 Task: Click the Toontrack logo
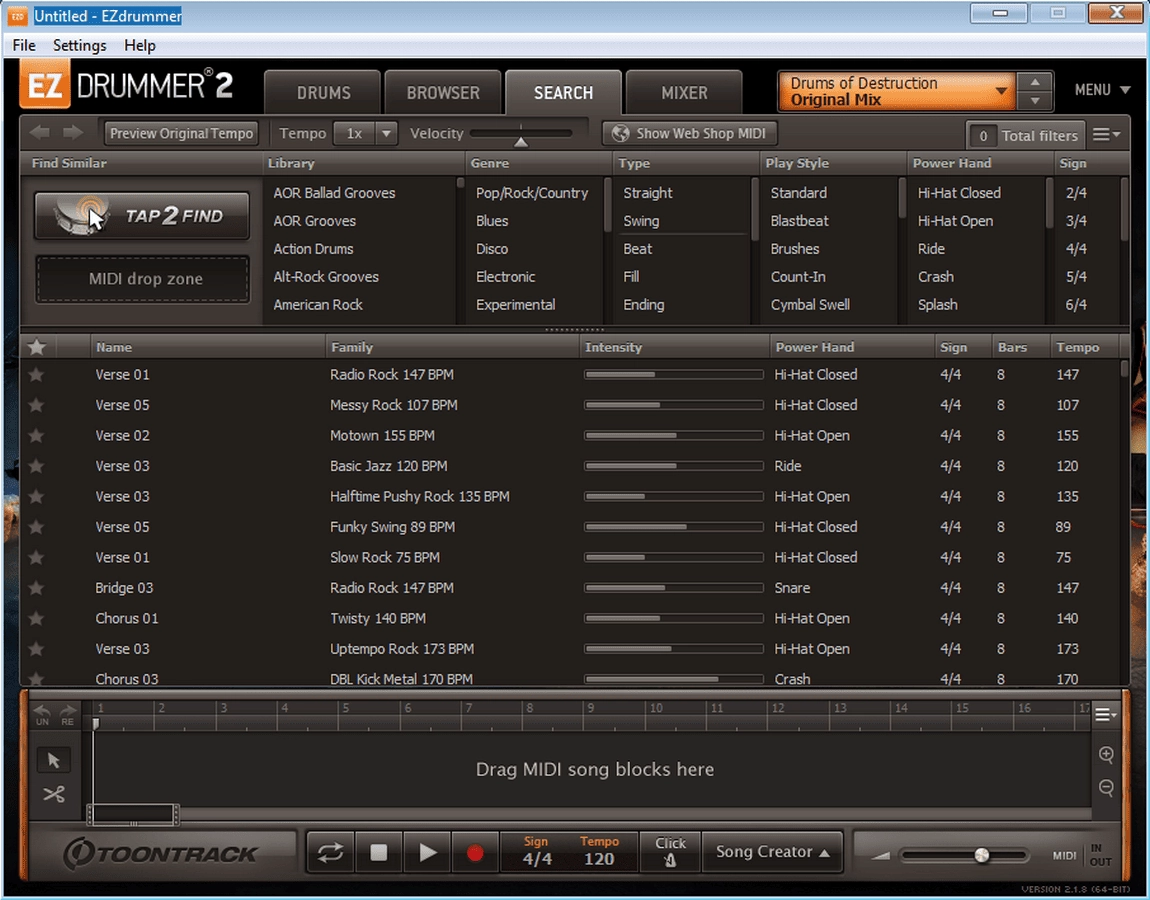click(161, 852)
